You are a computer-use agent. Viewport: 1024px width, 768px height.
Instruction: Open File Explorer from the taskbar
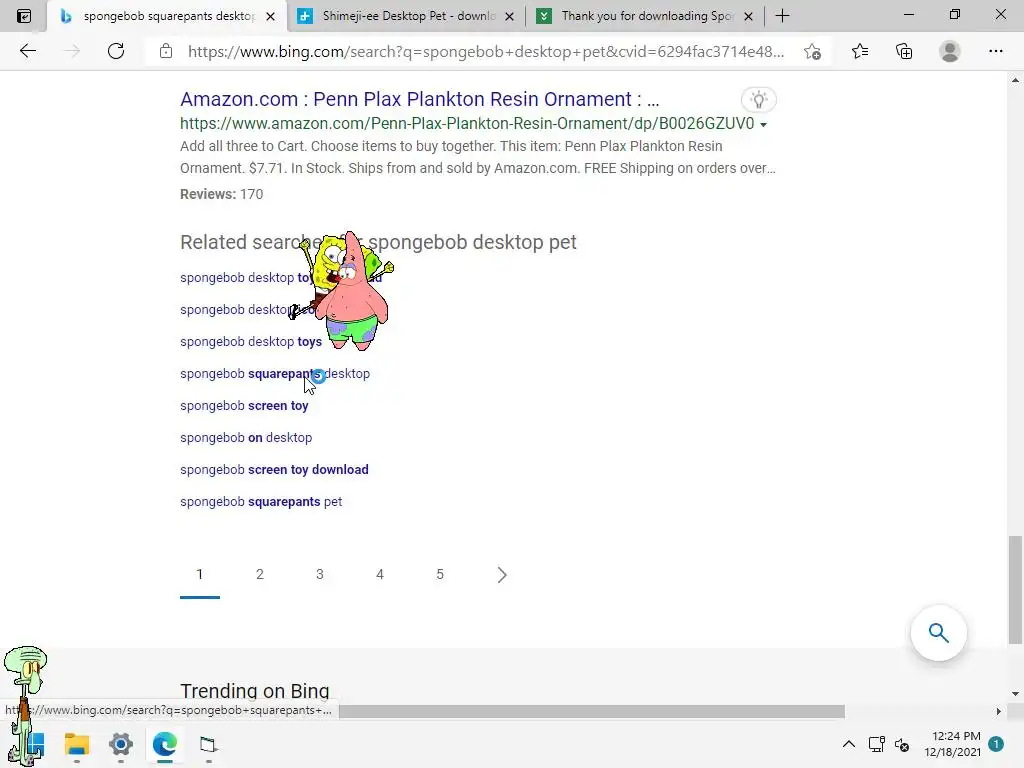click(x=76, y=744)
